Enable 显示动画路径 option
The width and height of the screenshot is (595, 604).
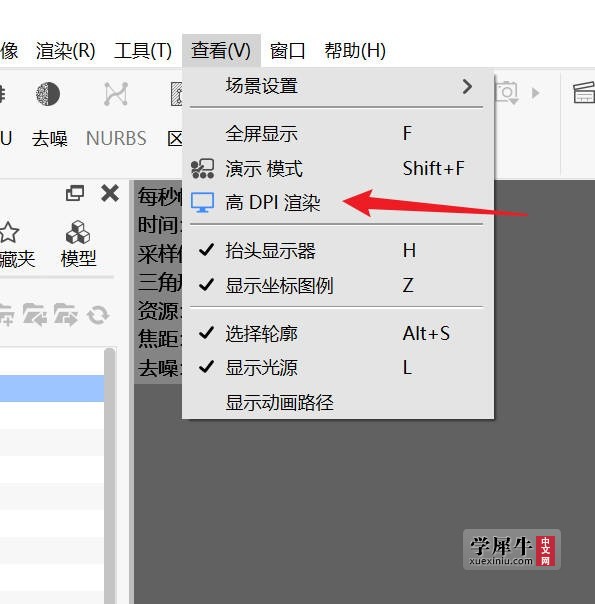(x=338, y=402)
